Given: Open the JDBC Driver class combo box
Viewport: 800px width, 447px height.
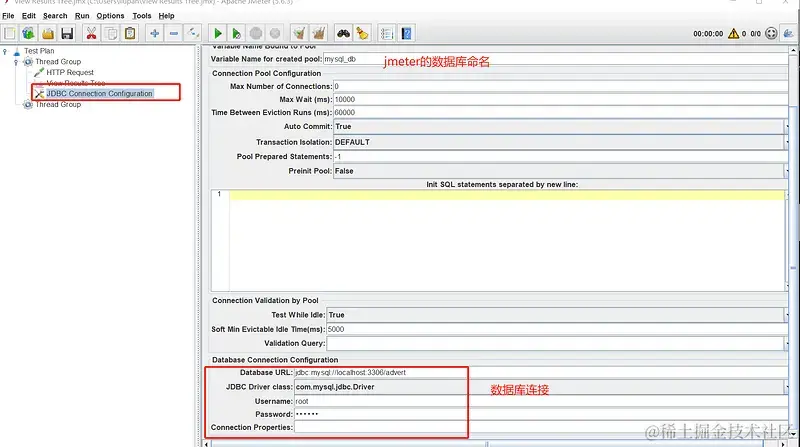Looking at the screenshot, I should click(x=541, y=387).
